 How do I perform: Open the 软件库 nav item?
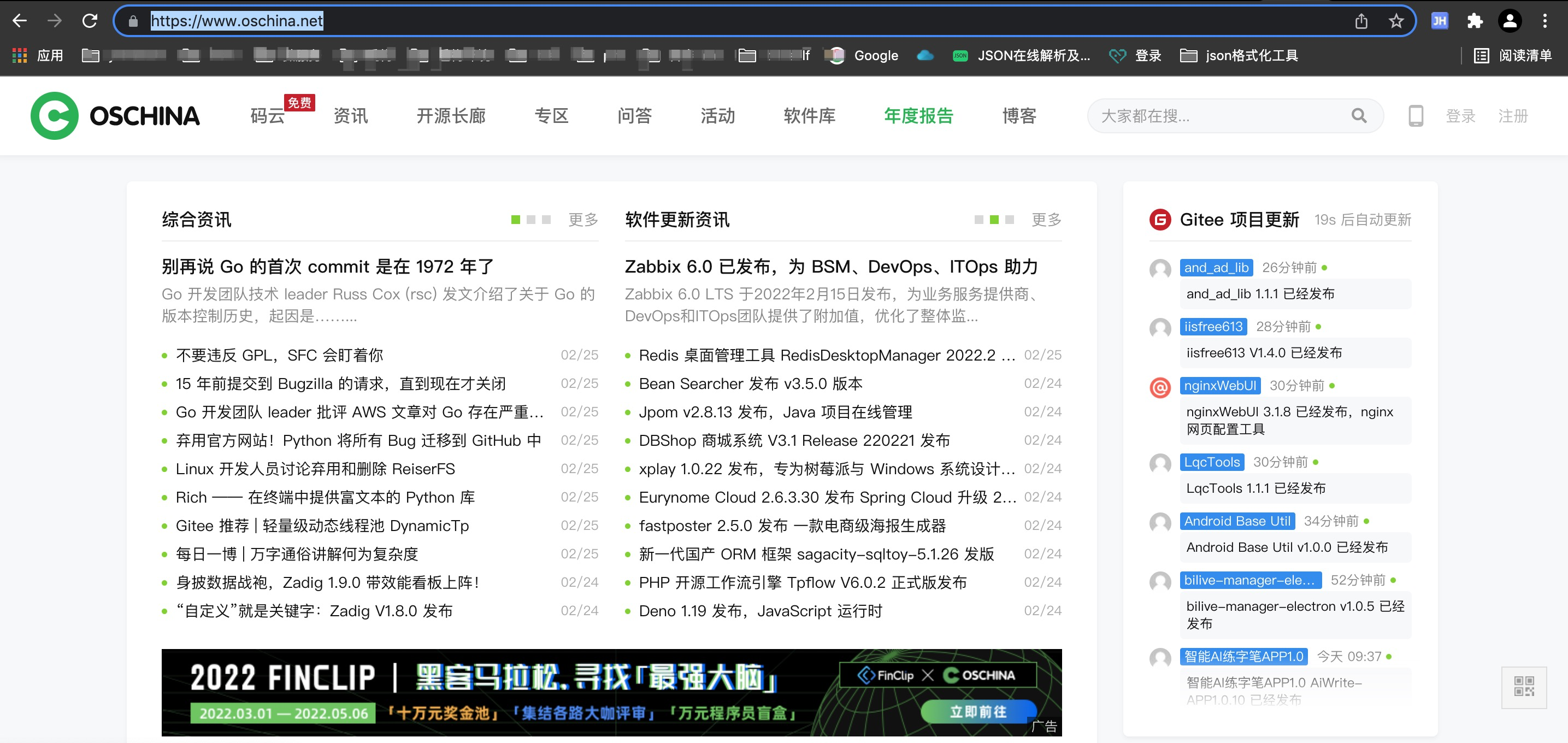pos(810,116)
